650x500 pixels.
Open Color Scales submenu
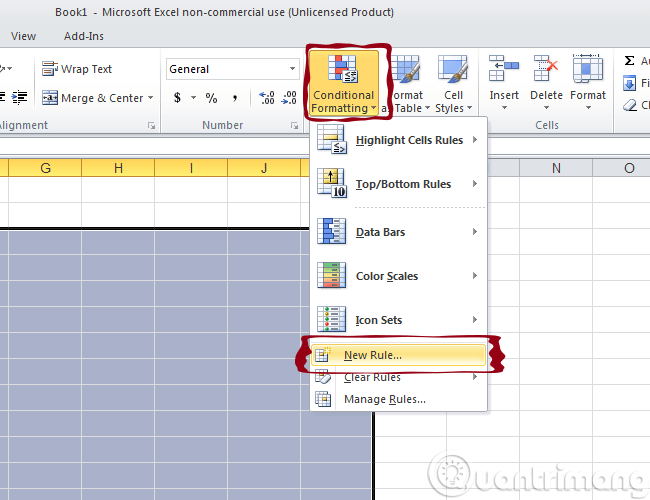tap(398, 276)
